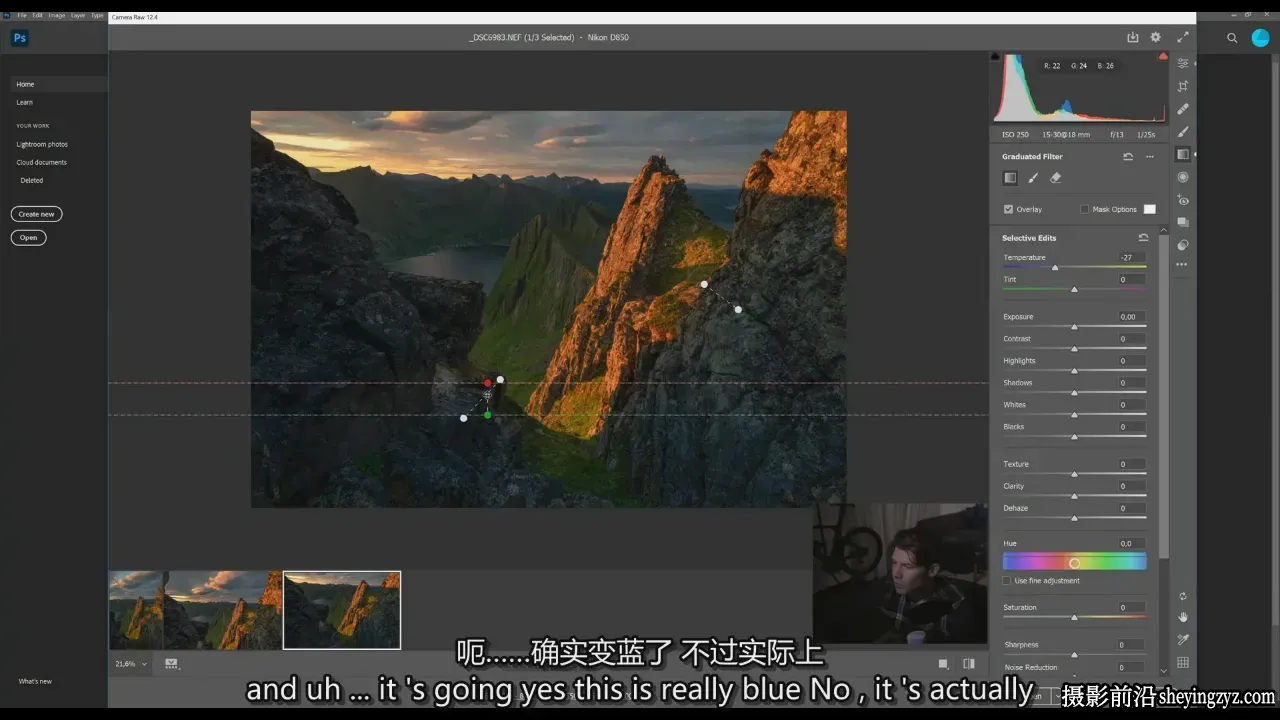Switch to single view icon below preview
1280x720 pixels.
(943, 663)
